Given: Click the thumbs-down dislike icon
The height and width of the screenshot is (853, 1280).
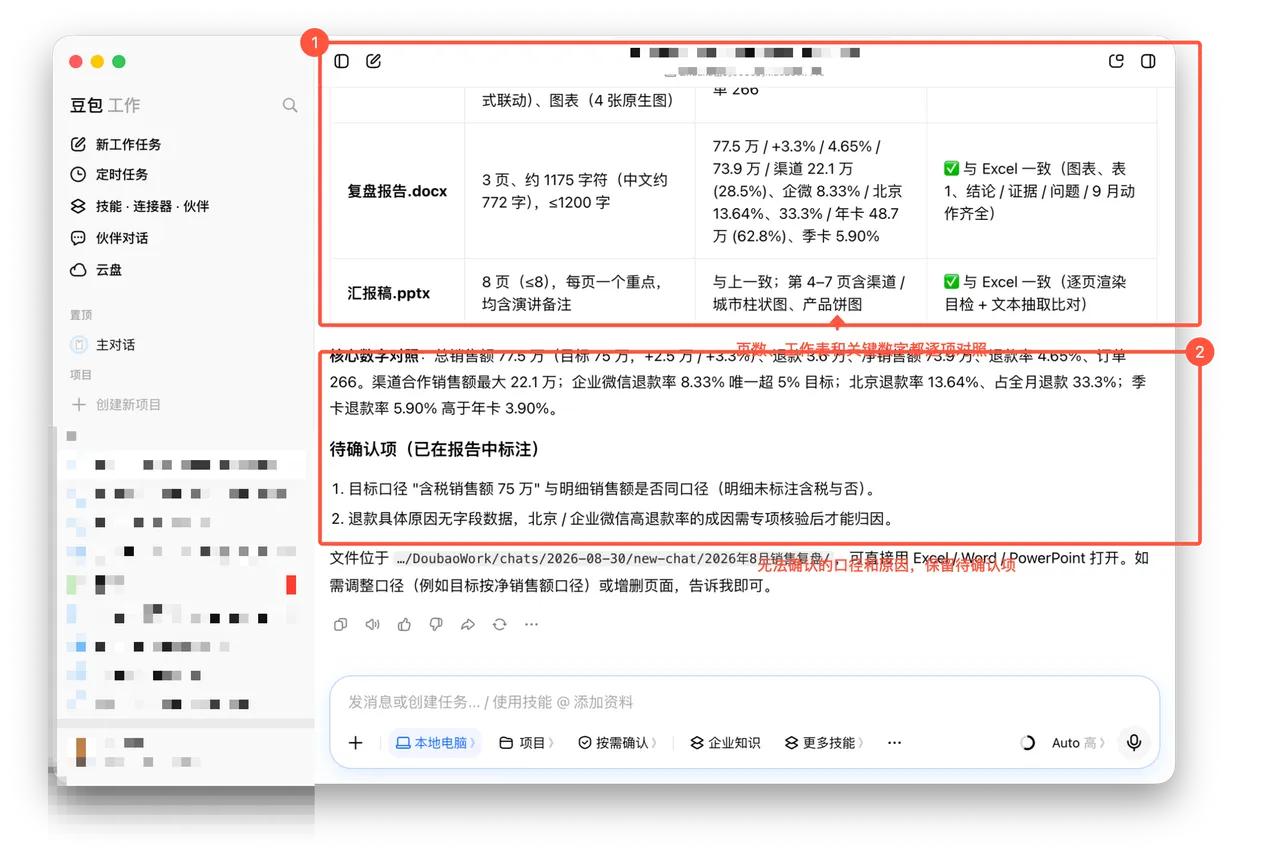Looking at the screenshot, I should pos(436,624).
